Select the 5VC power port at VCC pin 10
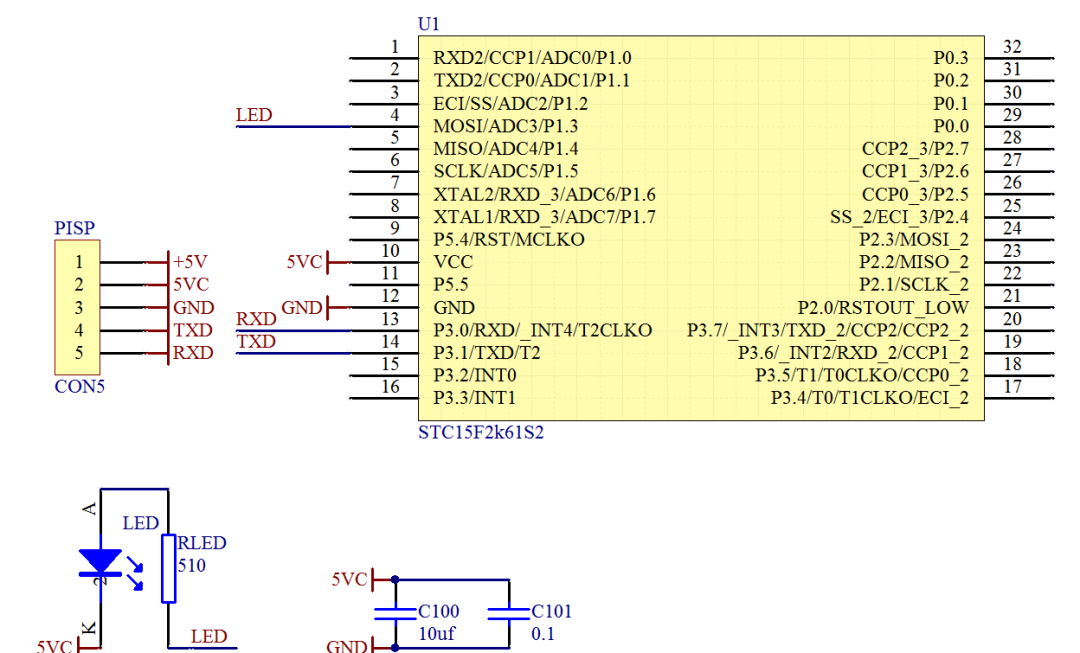Image resolution: width=1080 pixels, height=653 pixels. click(318, 262)
